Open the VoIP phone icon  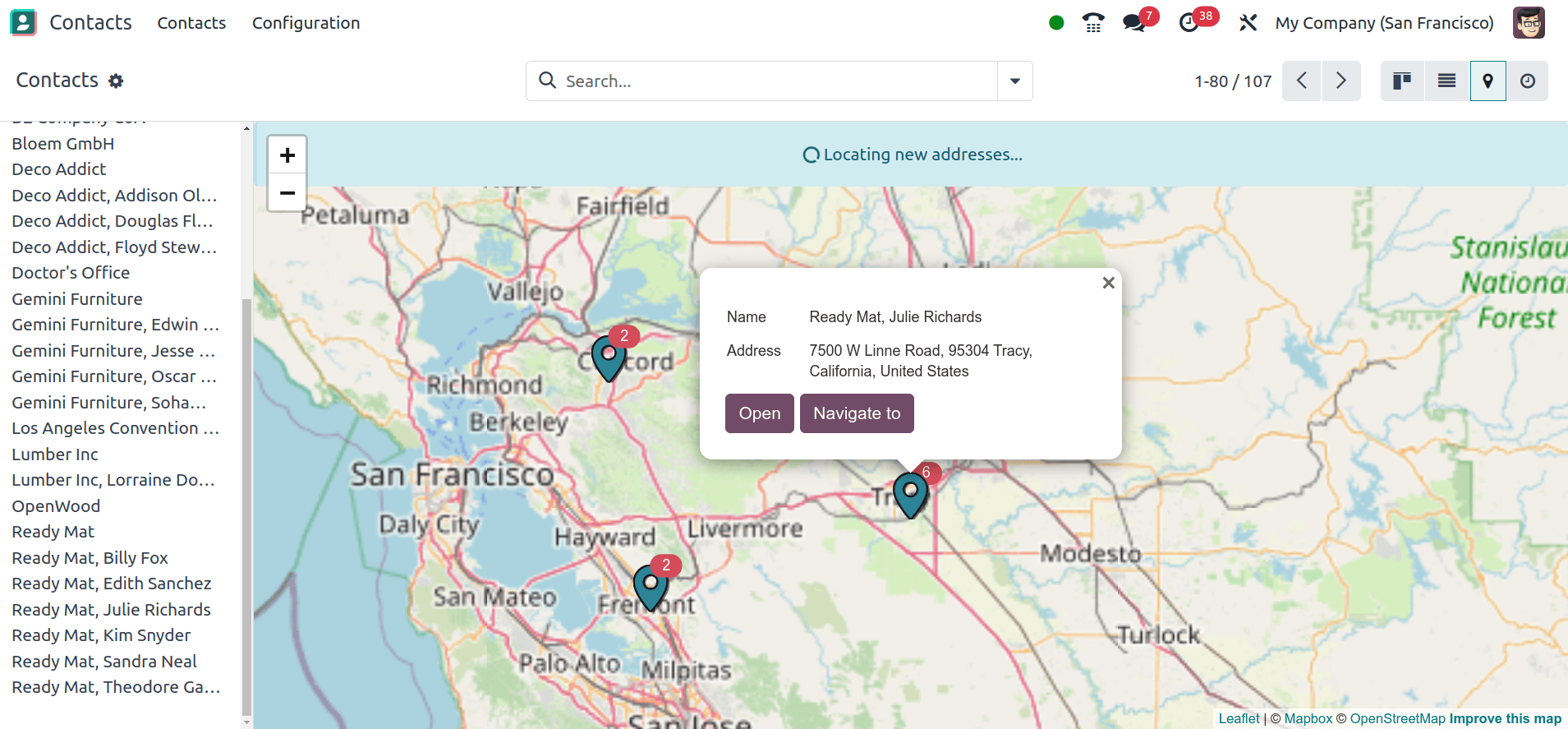click(x=1092, y=23)
